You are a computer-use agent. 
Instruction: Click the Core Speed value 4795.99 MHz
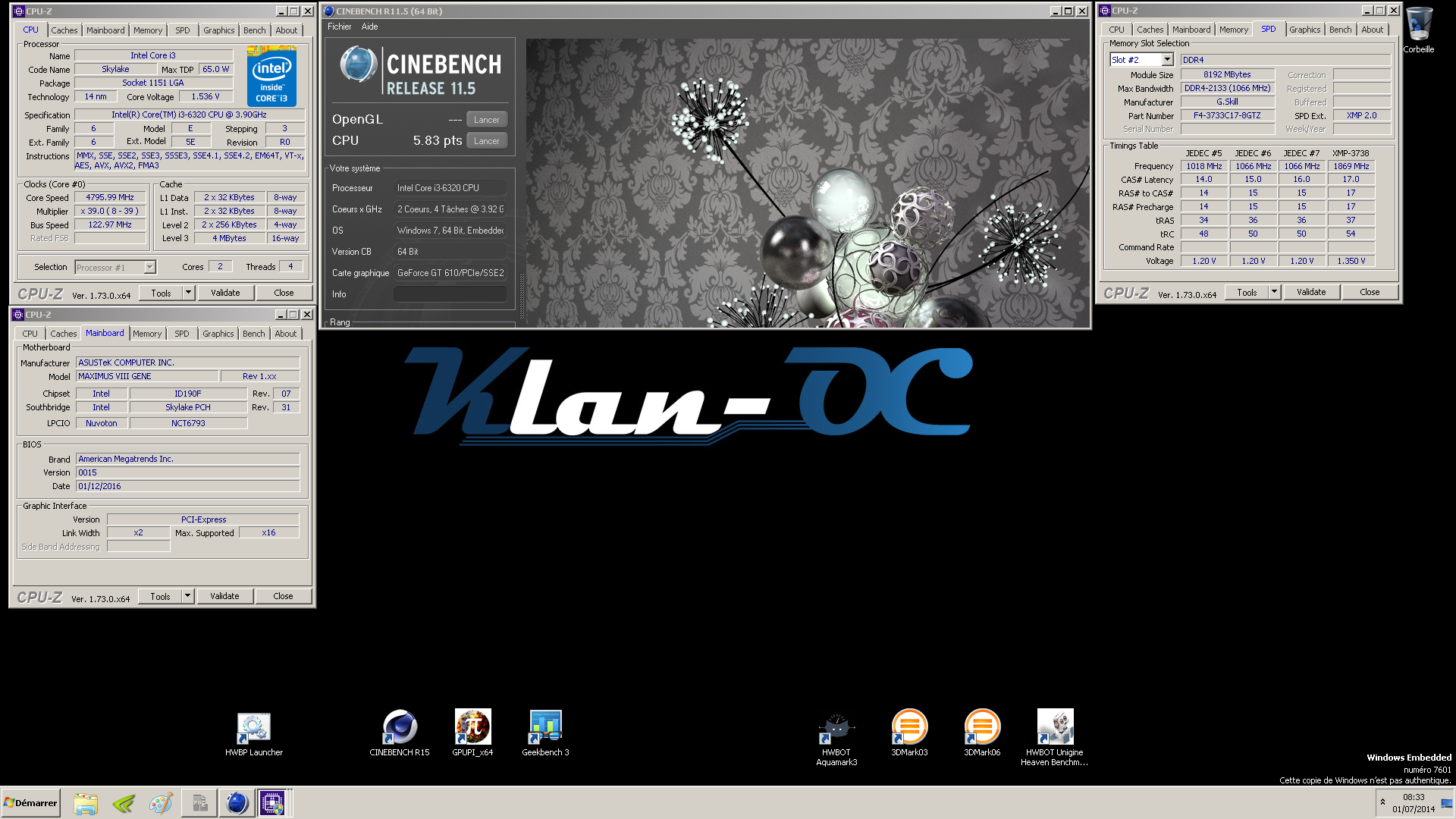pyautogui.click(x=110, y=197)
